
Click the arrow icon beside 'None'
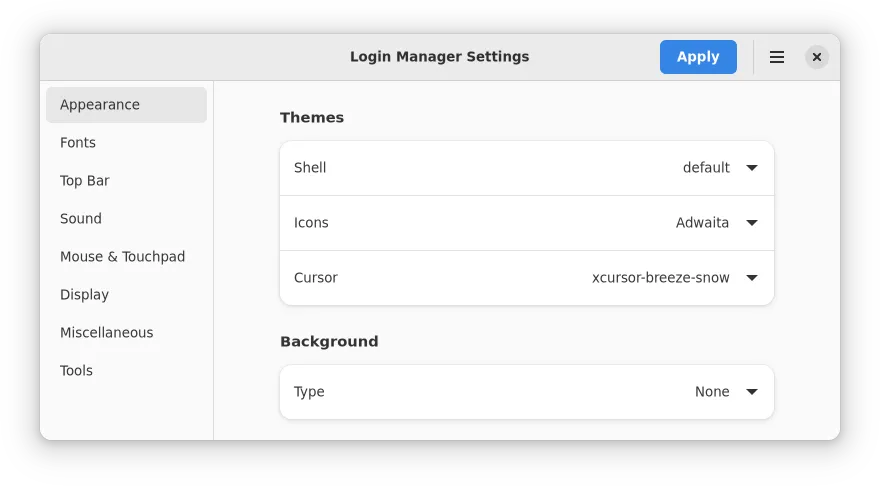[752, 392]
